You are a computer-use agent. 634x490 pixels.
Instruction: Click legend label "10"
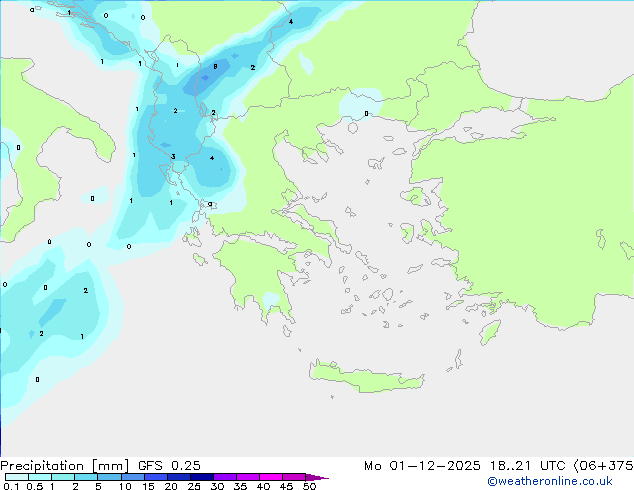(125, 486)
